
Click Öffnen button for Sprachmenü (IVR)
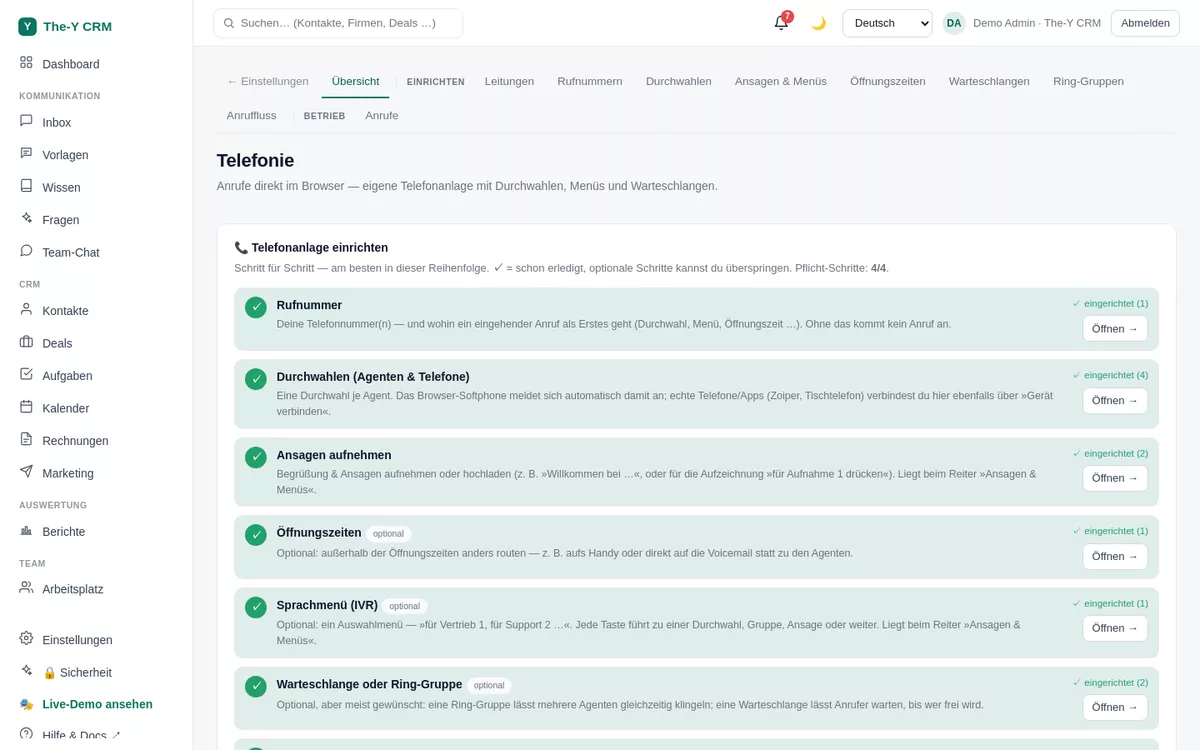click(1115, 628)
